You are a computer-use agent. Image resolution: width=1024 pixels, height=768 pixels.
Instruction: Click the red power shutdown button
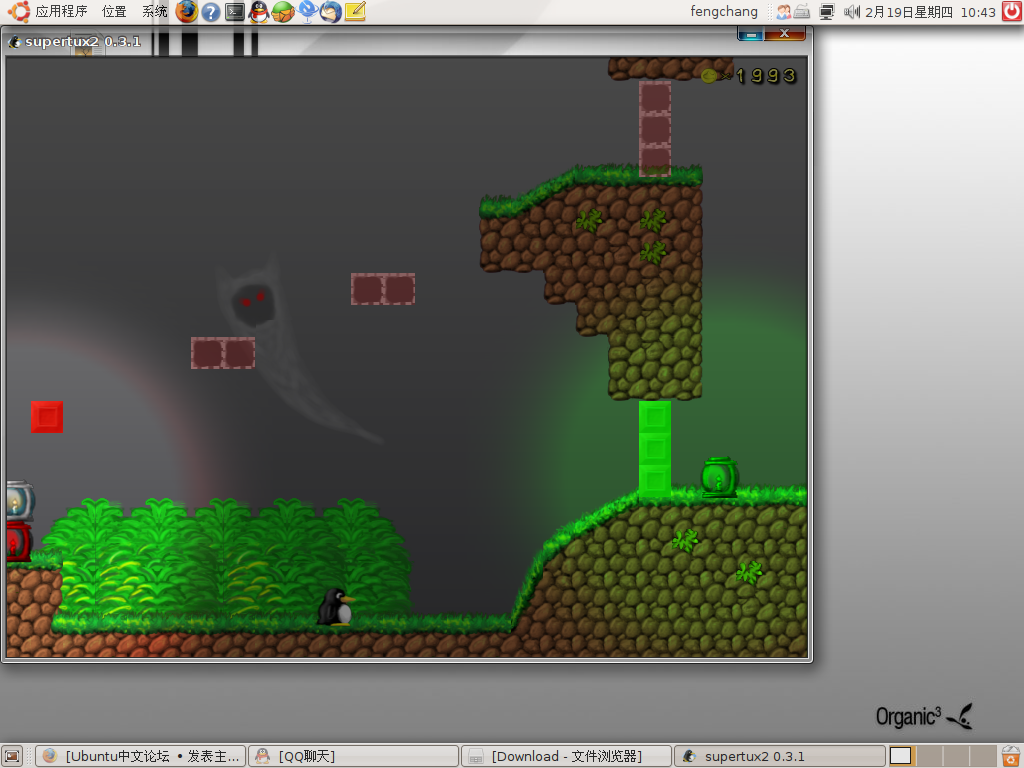(x=1012, y=11)
